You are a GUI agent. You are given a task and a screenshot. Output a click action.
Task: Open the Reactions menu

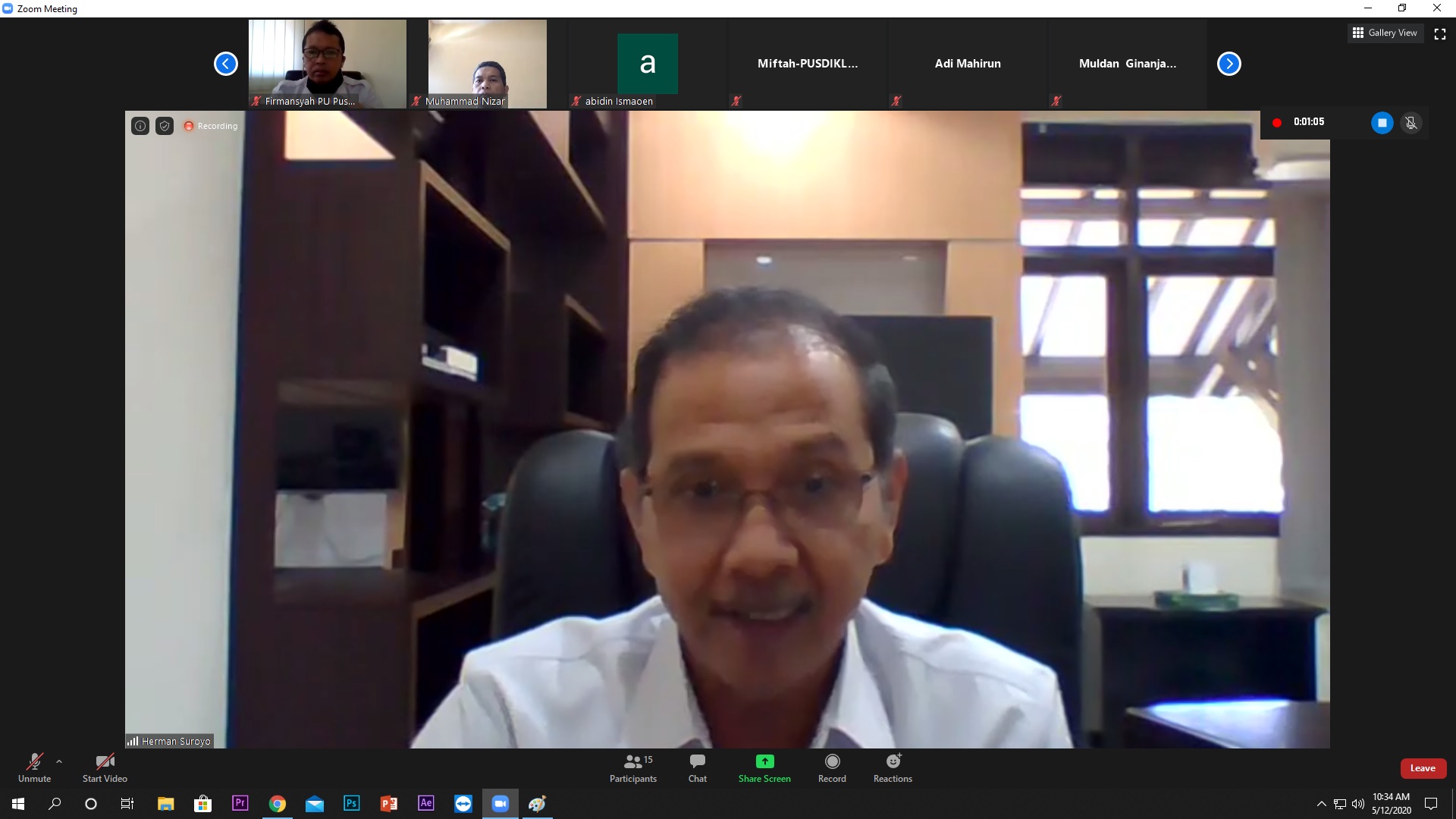click(x=893, y=767)
